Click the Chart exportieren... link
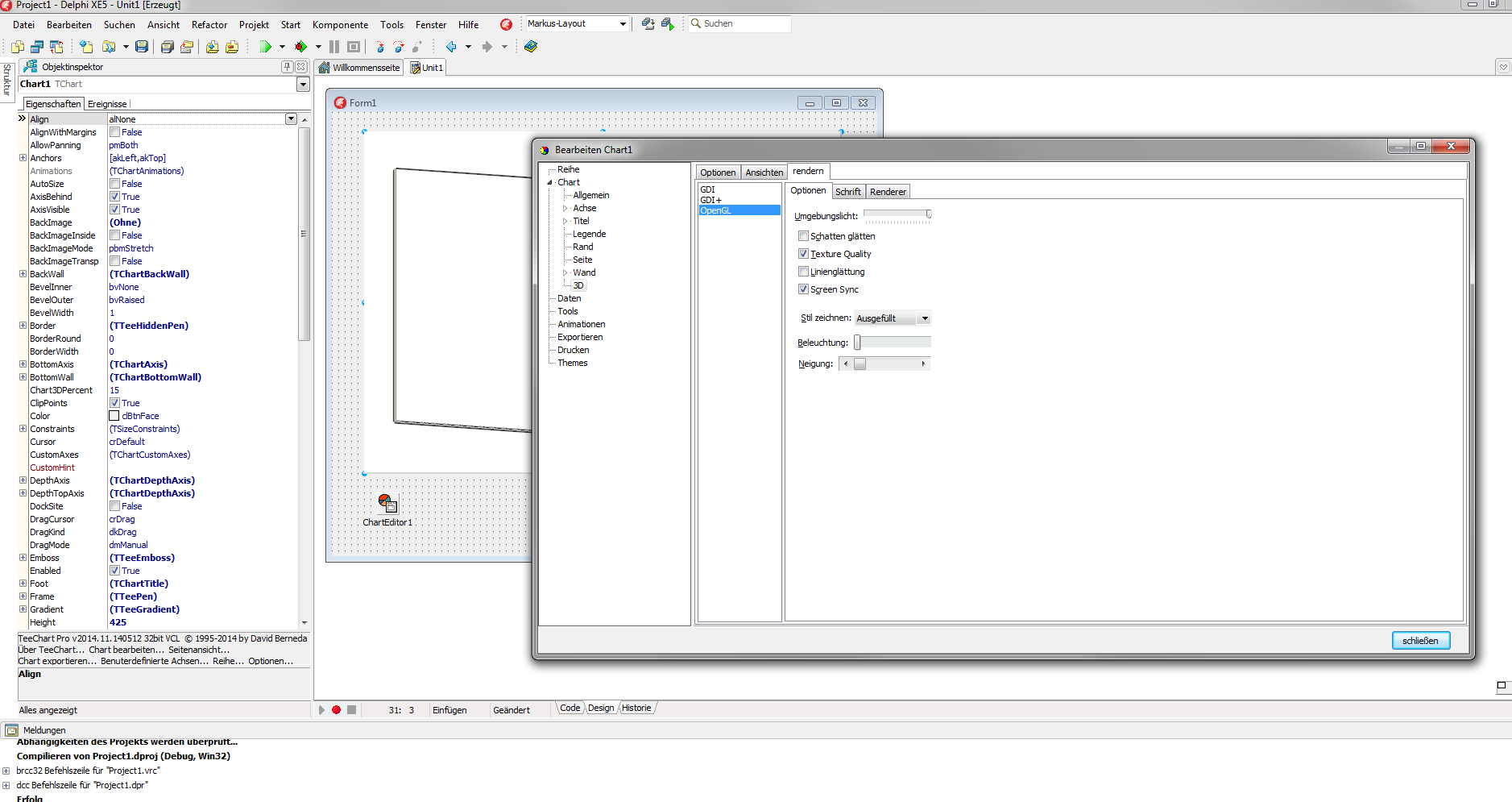The height and width of the screenshot is (802, 1512). [56, 661]
